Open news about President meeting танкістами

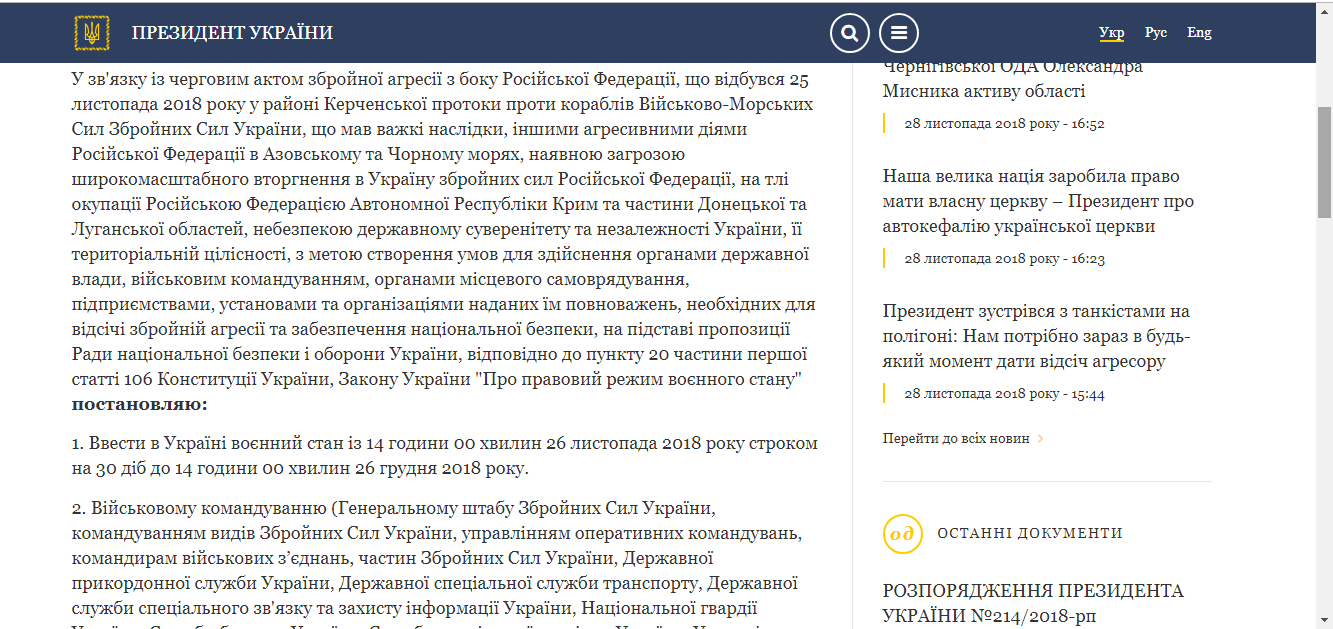click(x=1036, y=336)
